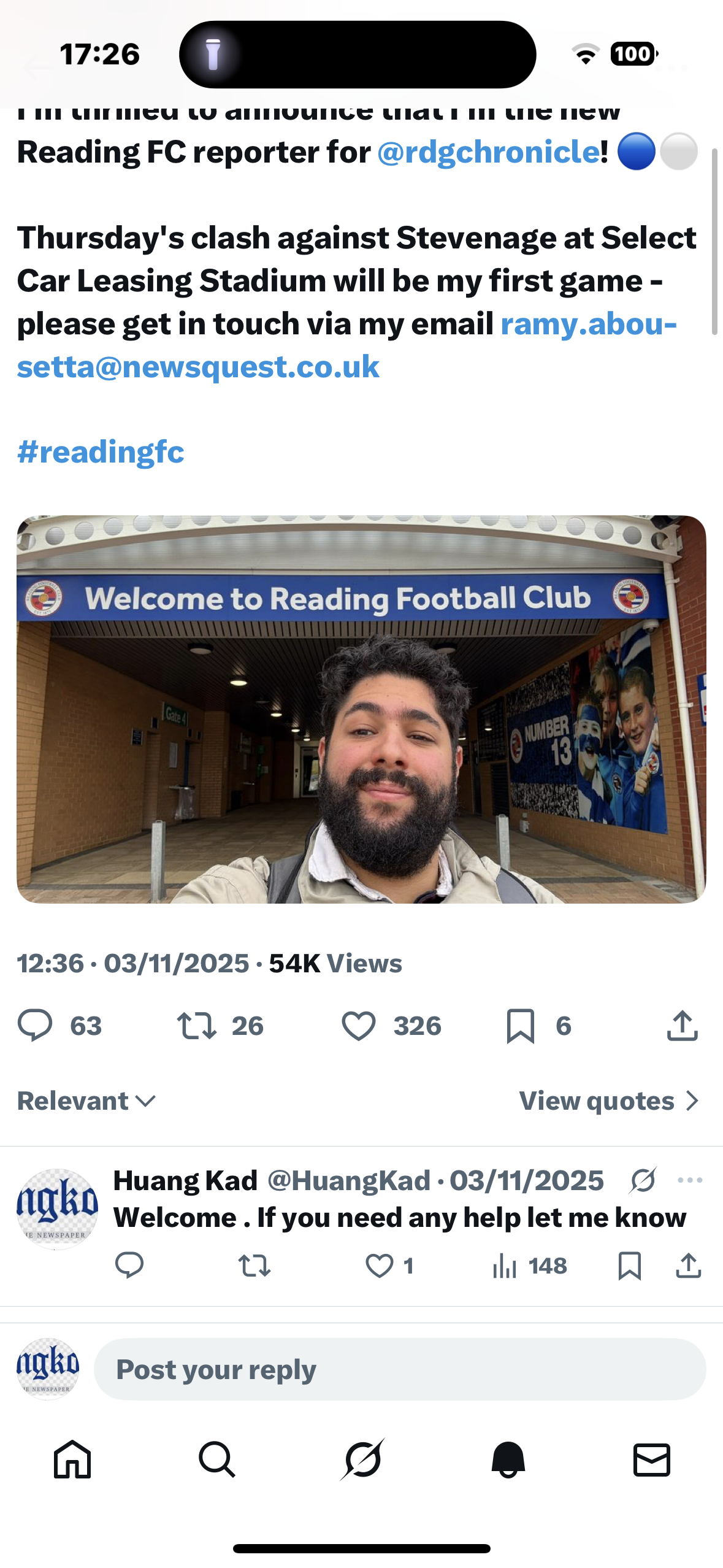
Task: Tap Grok icon beside Huang Kad's reply date
Action: (643, 1180)
